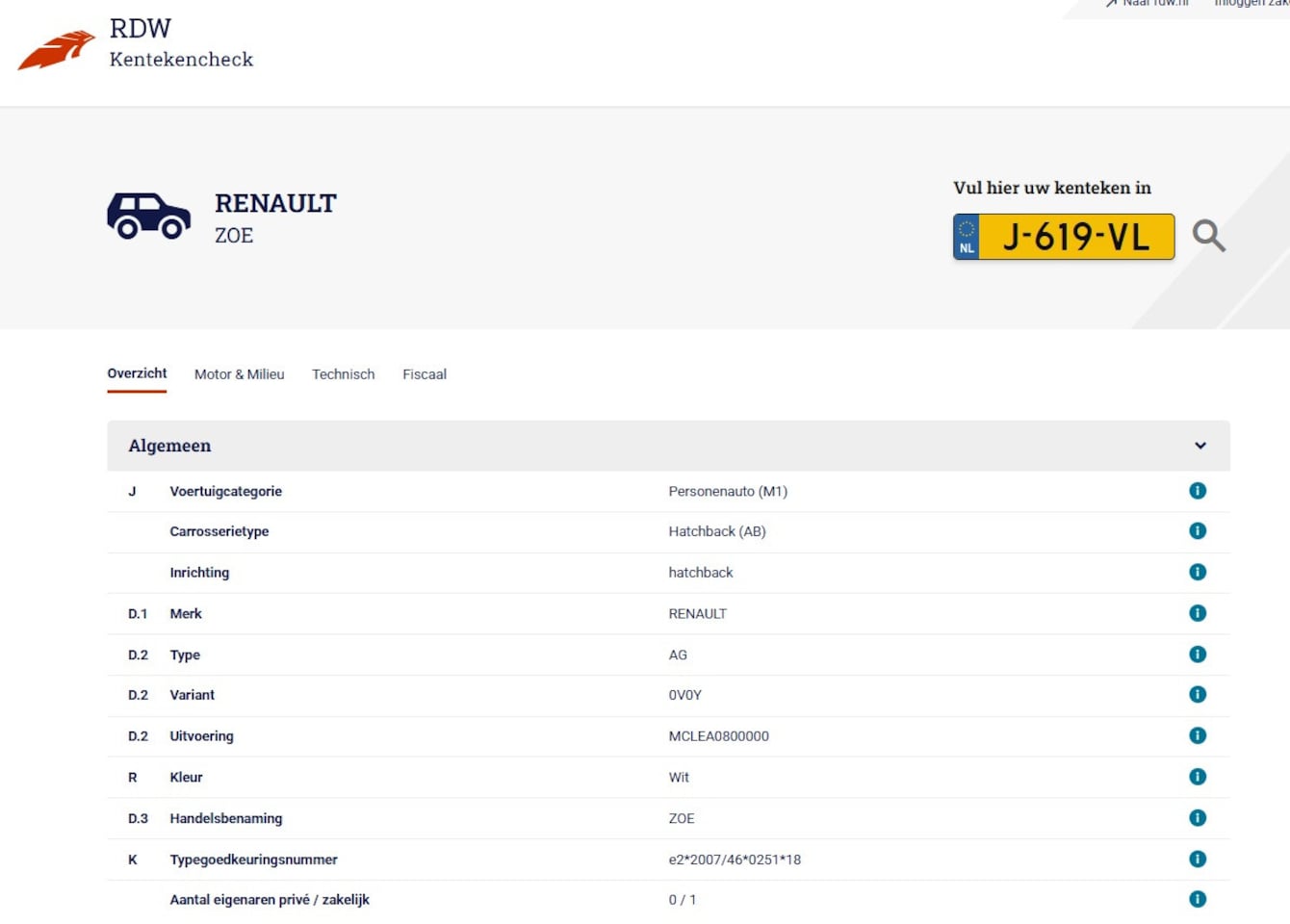1290x924 pixels.
Task: Click info icon for Typegoedkeuringsnummer
Action: (1197, 860)
